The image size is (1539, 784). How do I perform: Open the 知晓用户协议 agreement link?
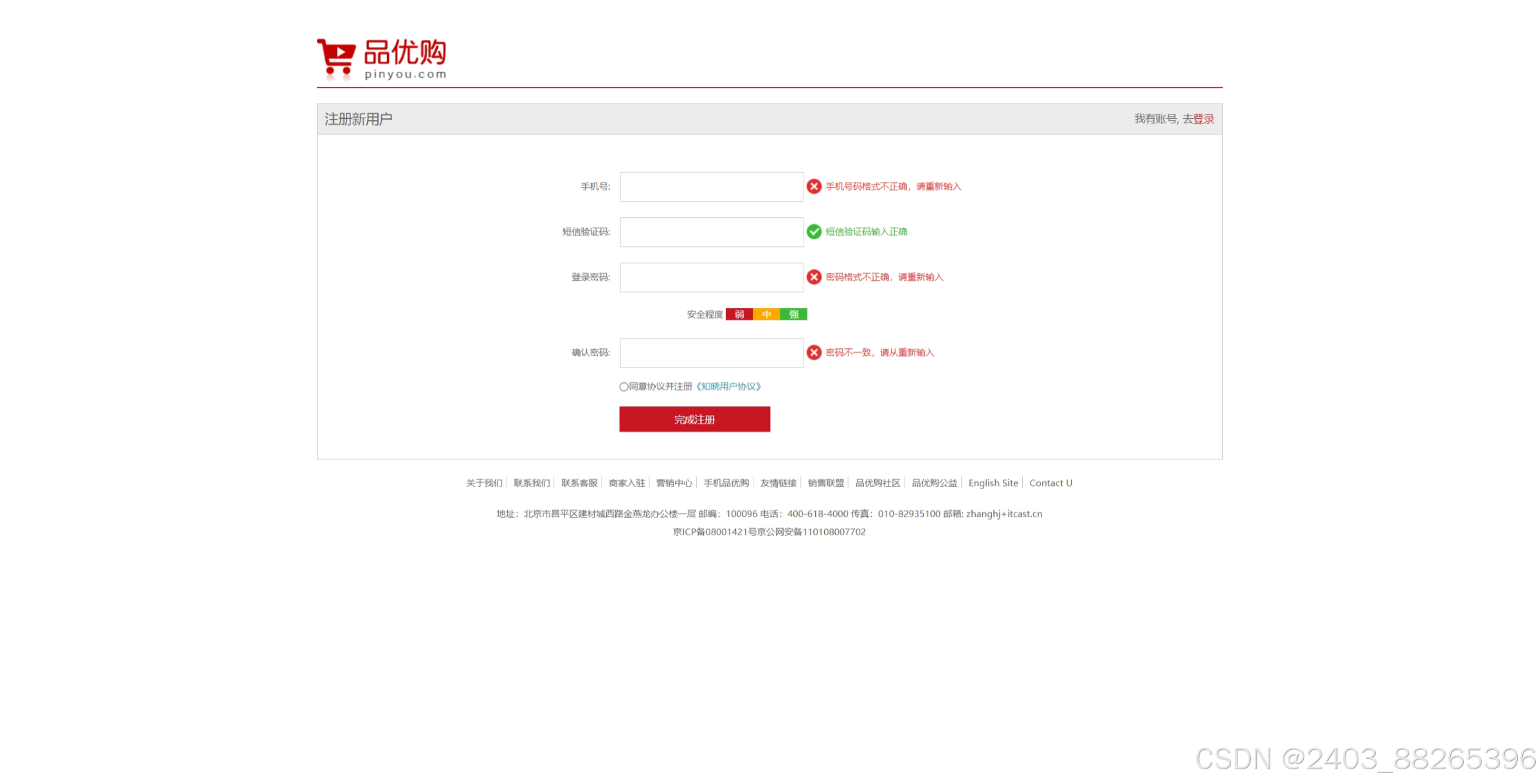728,386
